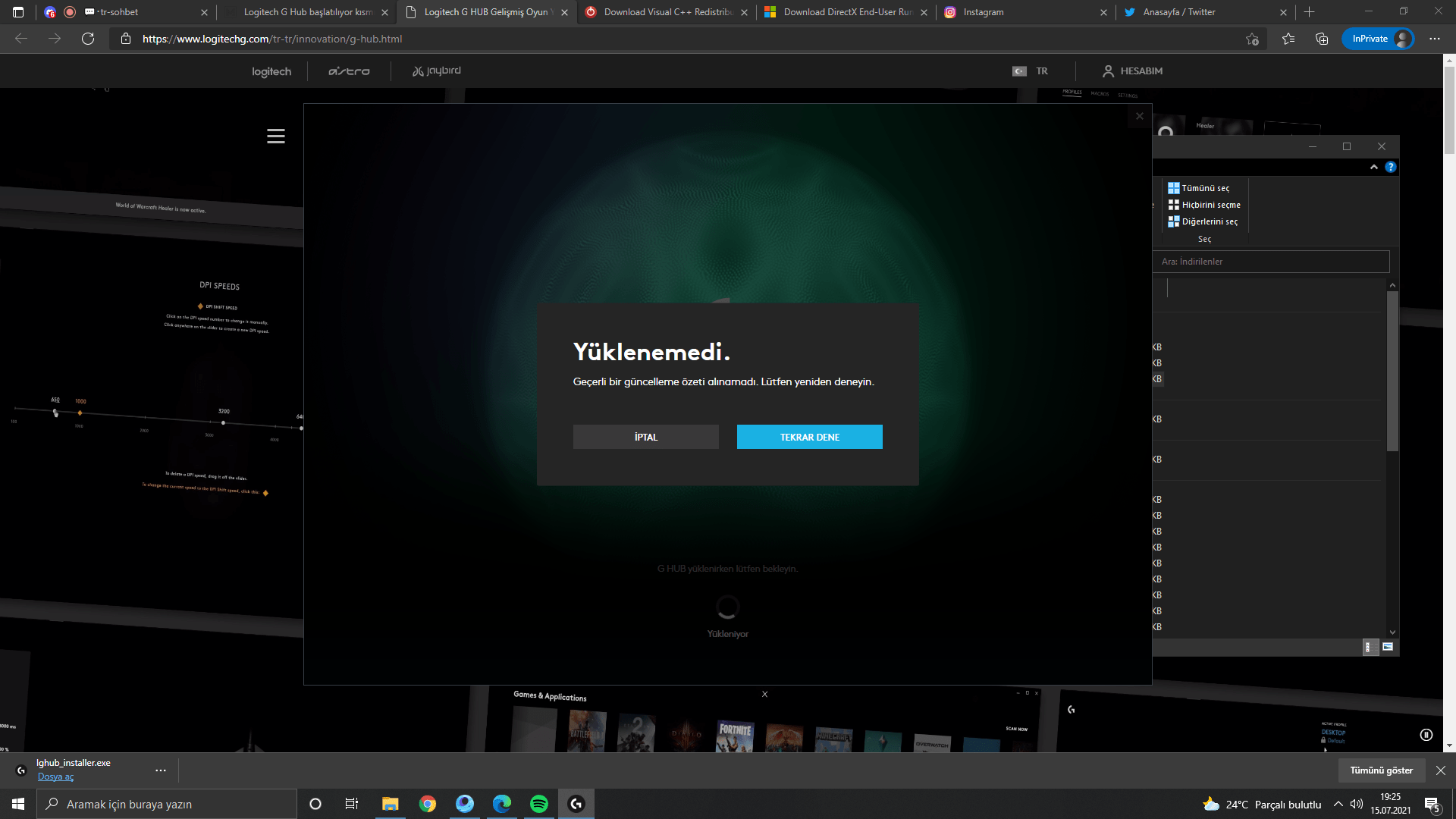Screen dimensions: 1456x819
Task: Close the Anasayfa / Twitter tab
Action: click(x=1283, y=12)
